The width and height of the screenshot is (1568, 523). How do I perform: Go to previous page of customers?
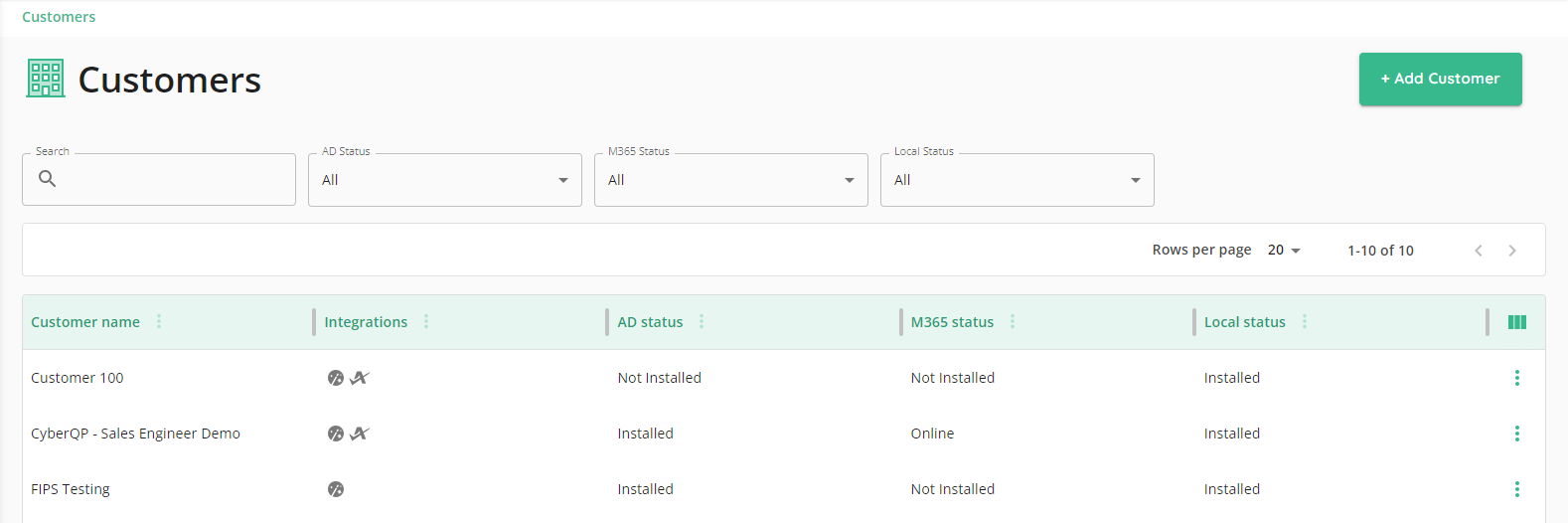click(x=1479, y=251)
